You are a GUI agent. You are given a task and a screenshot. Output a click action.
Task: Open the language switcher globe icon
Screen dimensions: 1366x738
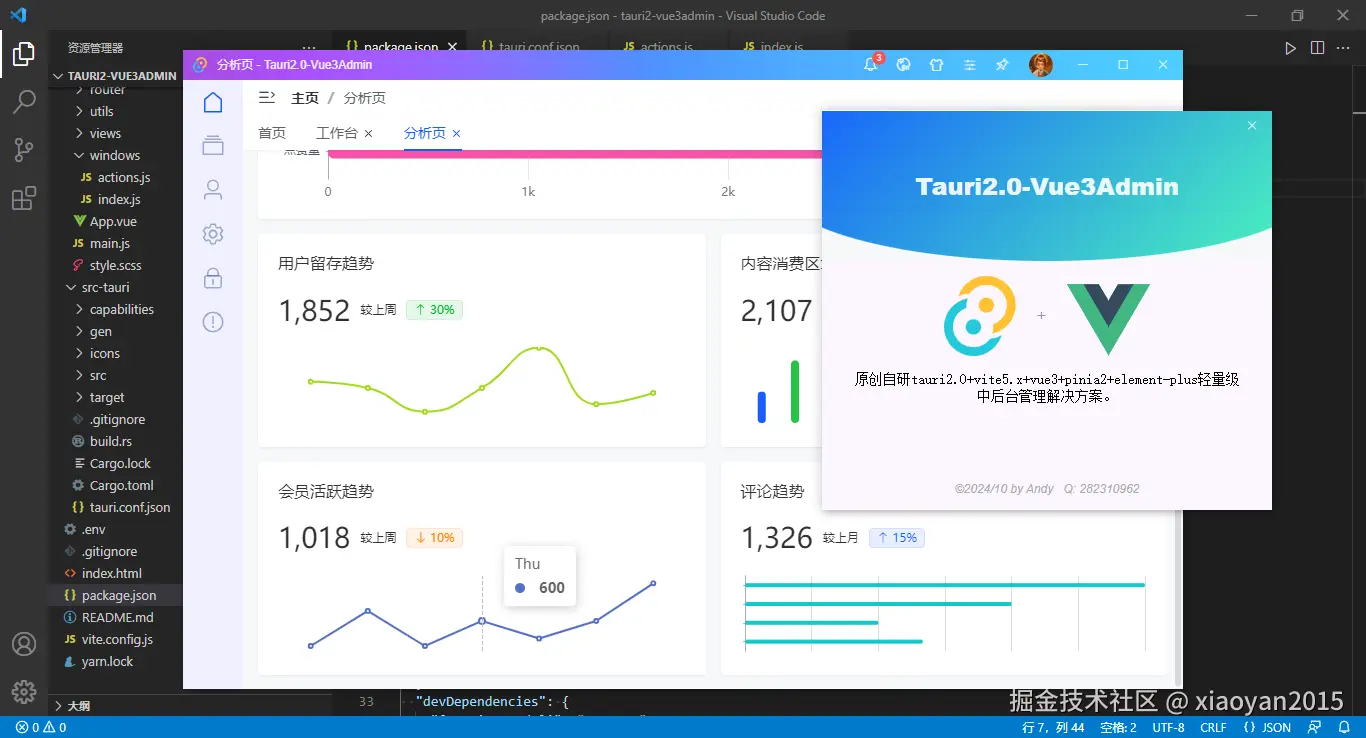(903, 64)
